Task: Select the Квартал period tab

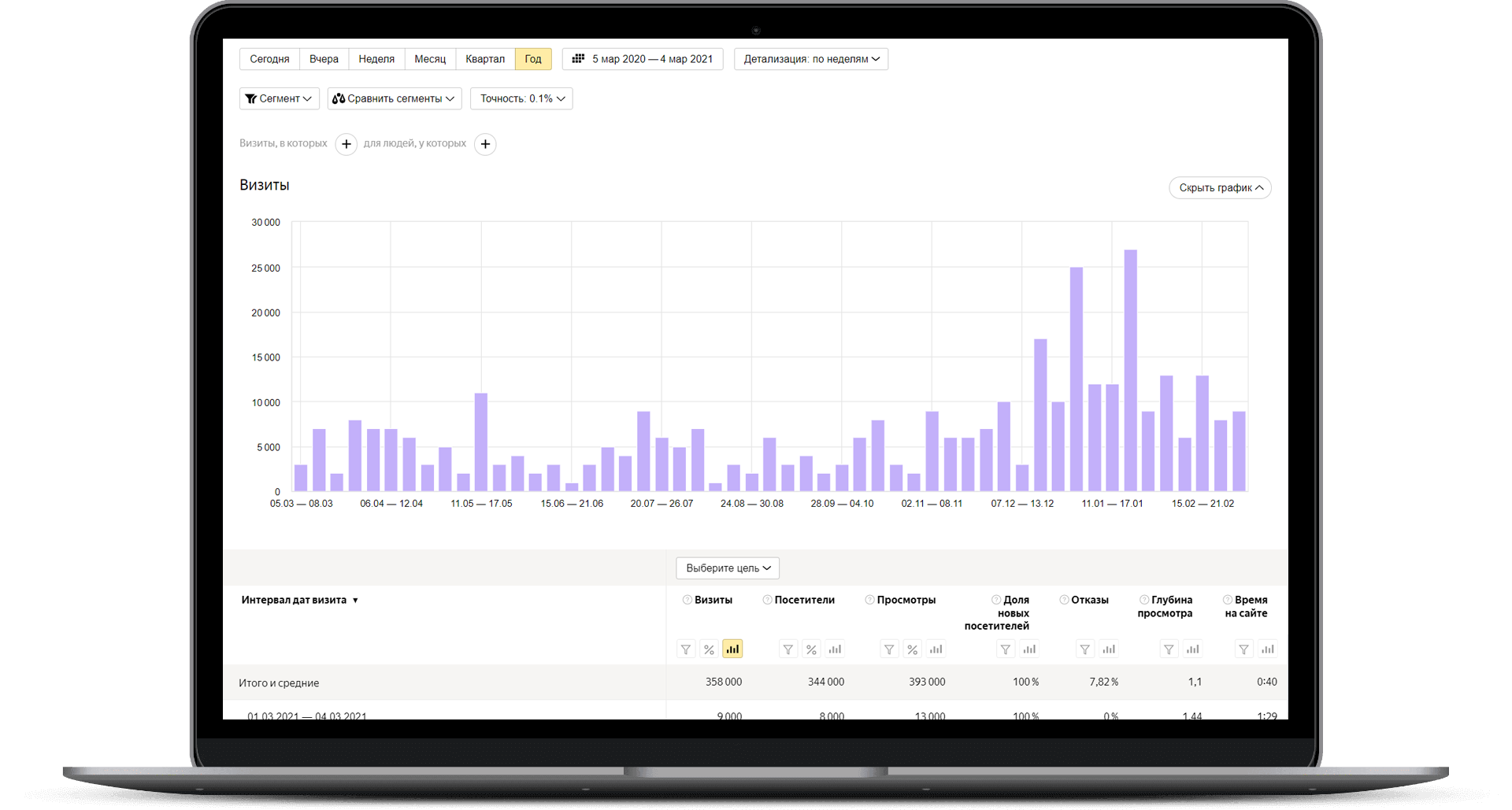Action: (x=485, y=59)
